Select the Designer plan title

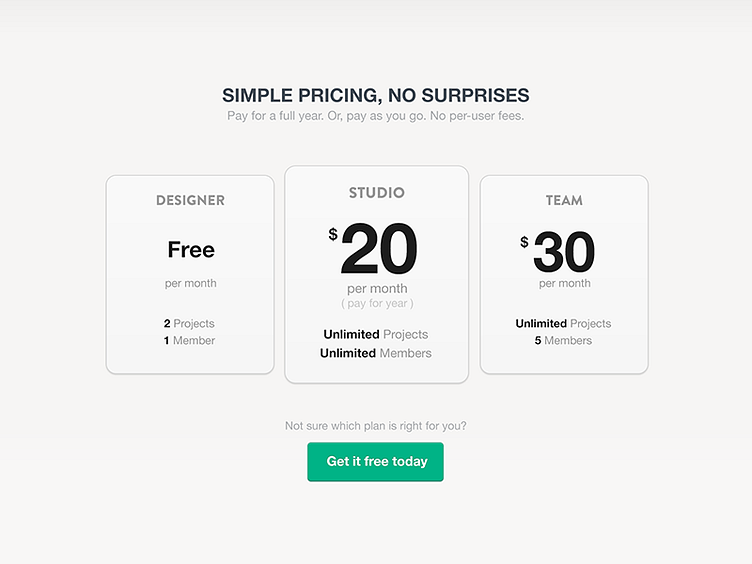190,200
